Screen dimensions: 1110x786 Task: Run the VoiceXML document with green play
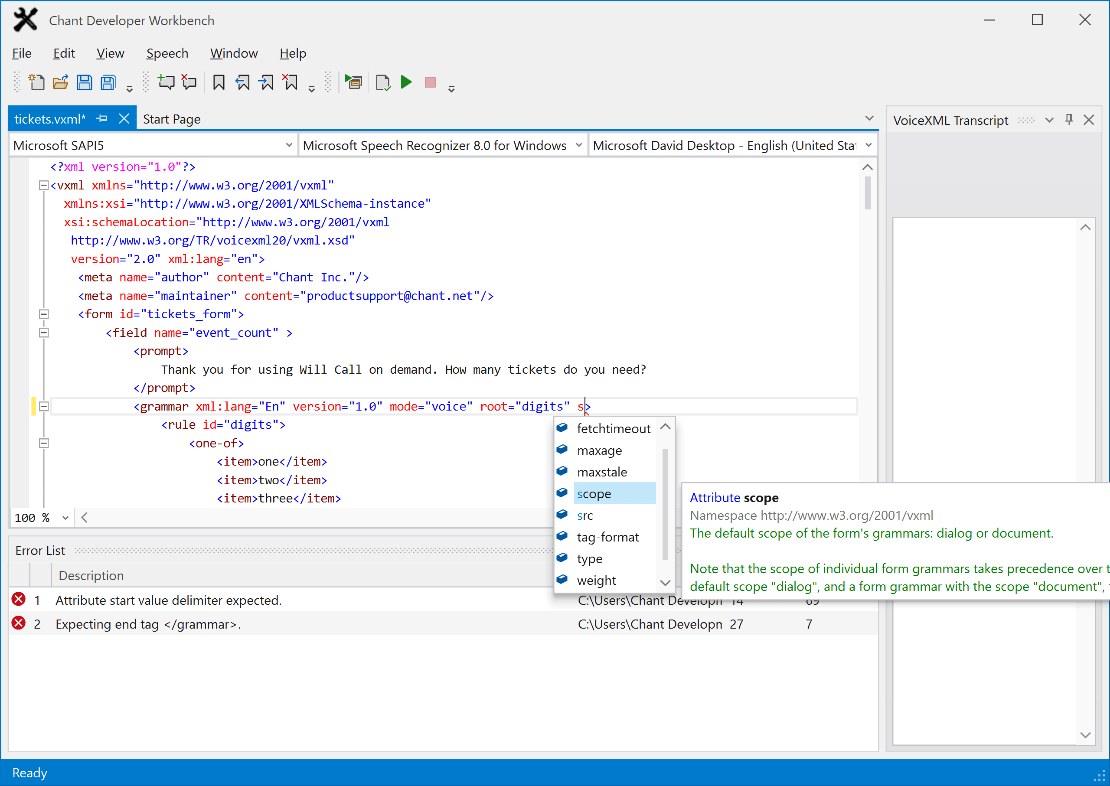(406, 82)
